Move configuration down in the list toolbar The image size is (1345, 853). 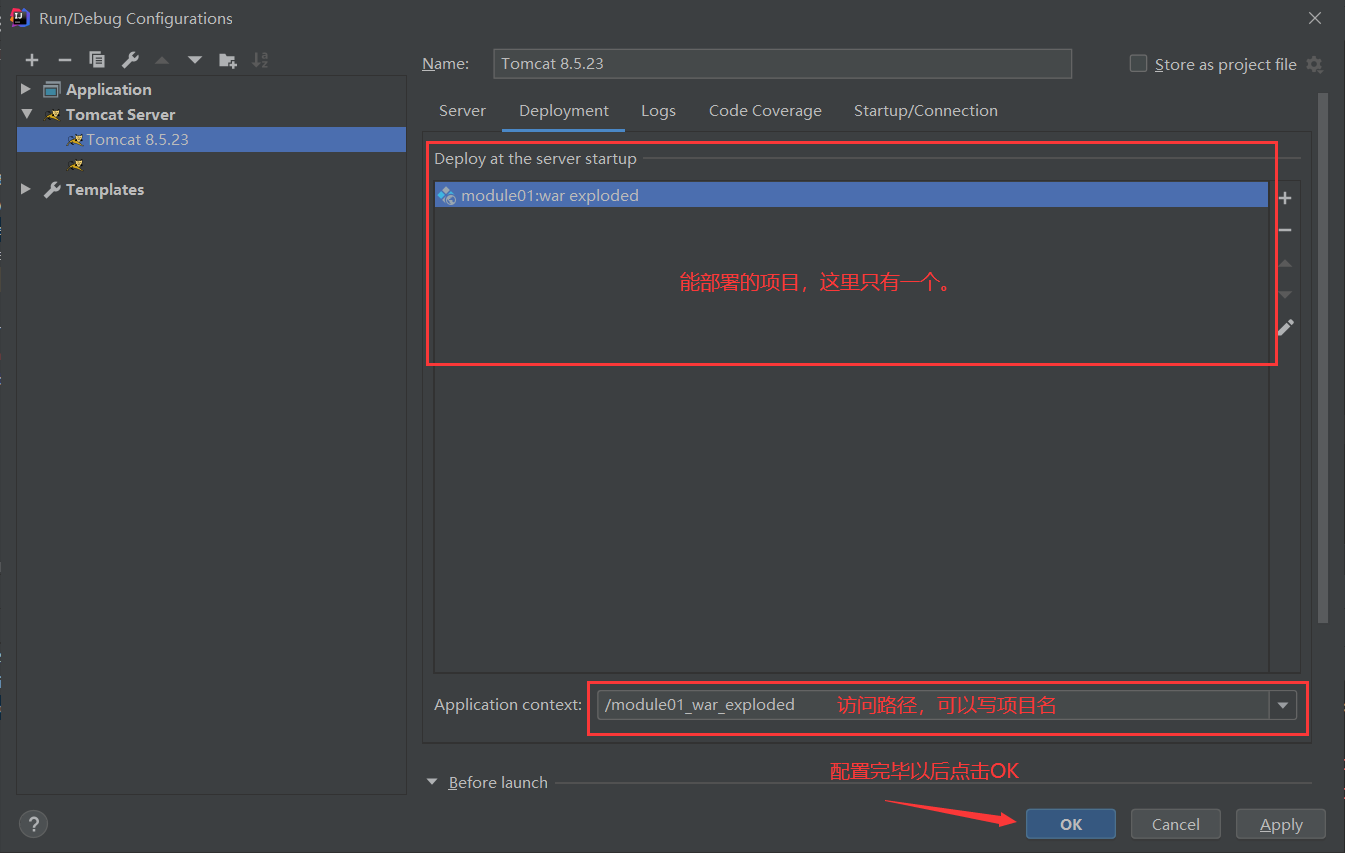coord(195,60)
